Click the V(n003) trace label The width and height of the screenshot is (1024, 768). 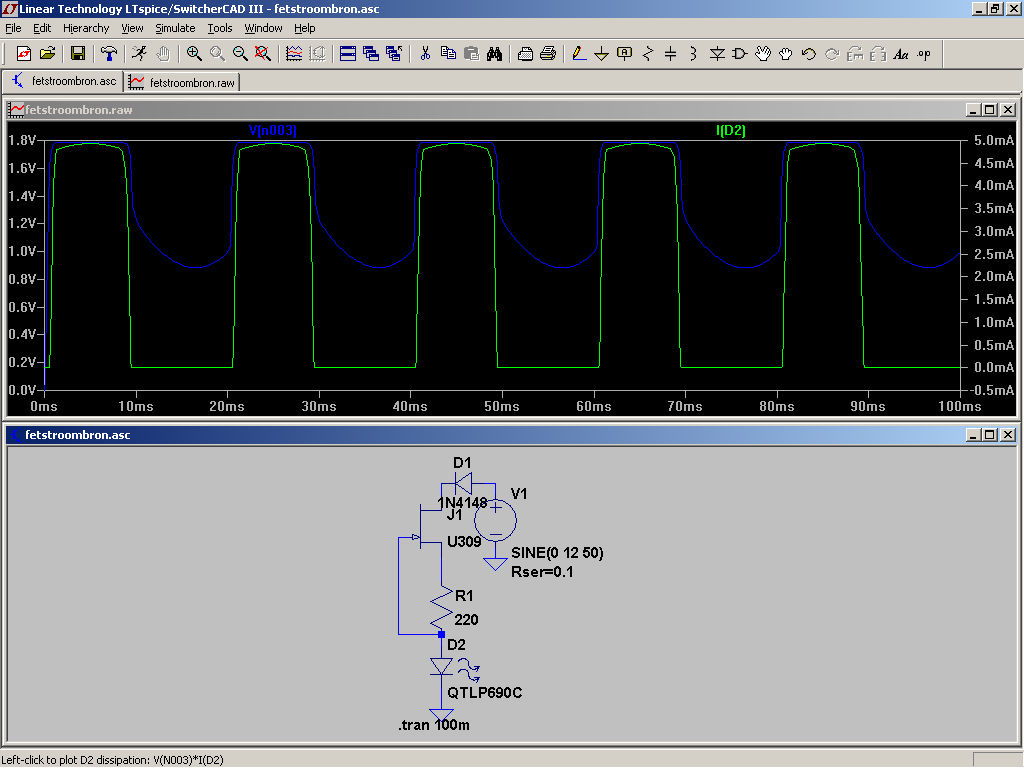273,130
